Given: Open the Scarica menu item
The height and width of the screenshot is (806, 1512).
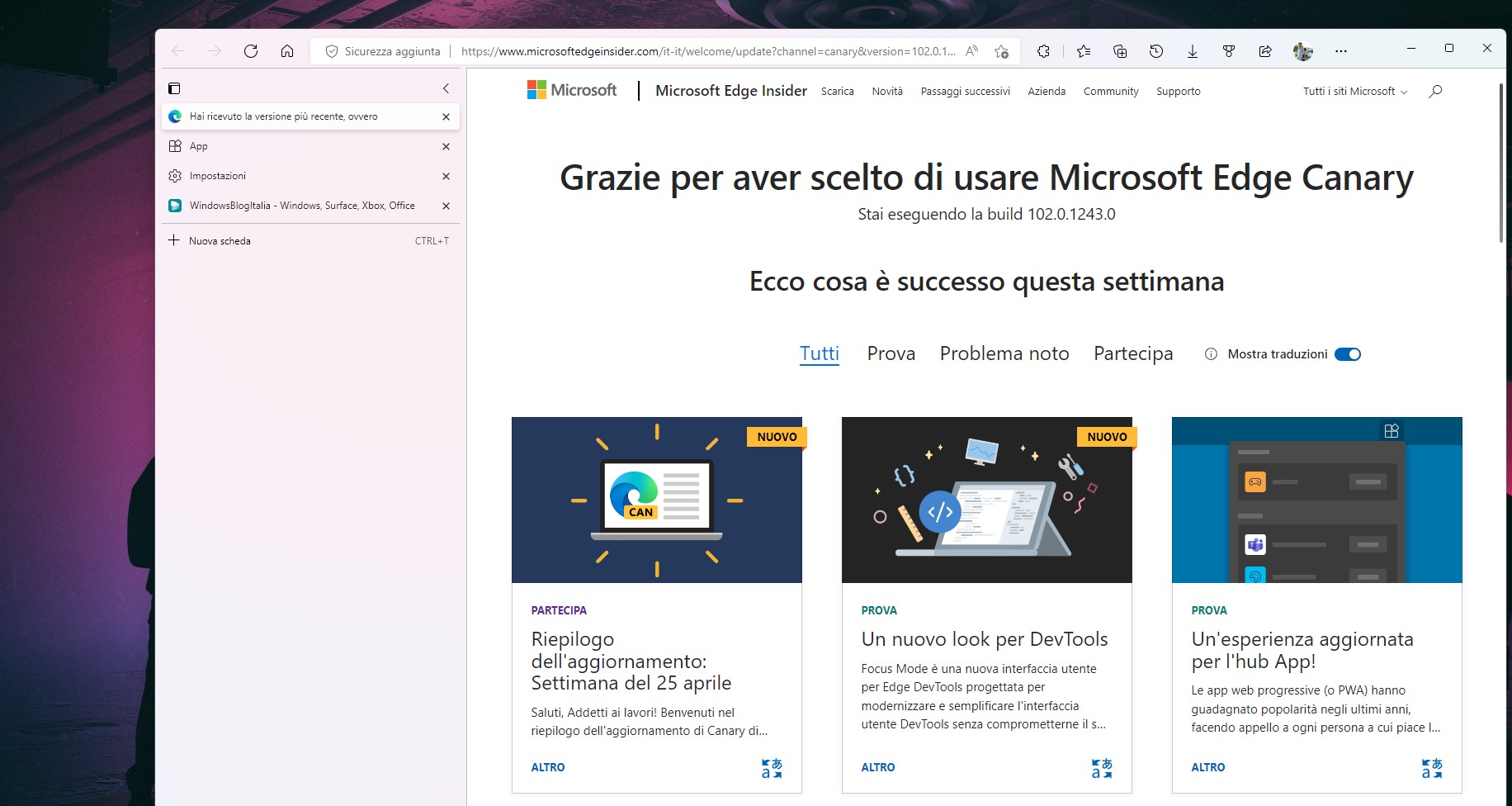Looking at the screenshot, I should (x=837, y=92).
